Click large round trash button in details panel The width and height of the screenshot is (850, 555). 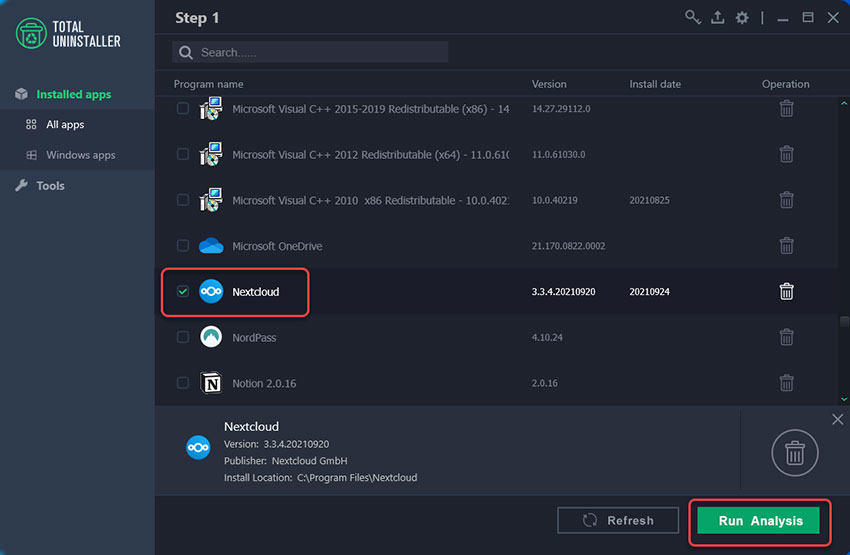[795, 453]
